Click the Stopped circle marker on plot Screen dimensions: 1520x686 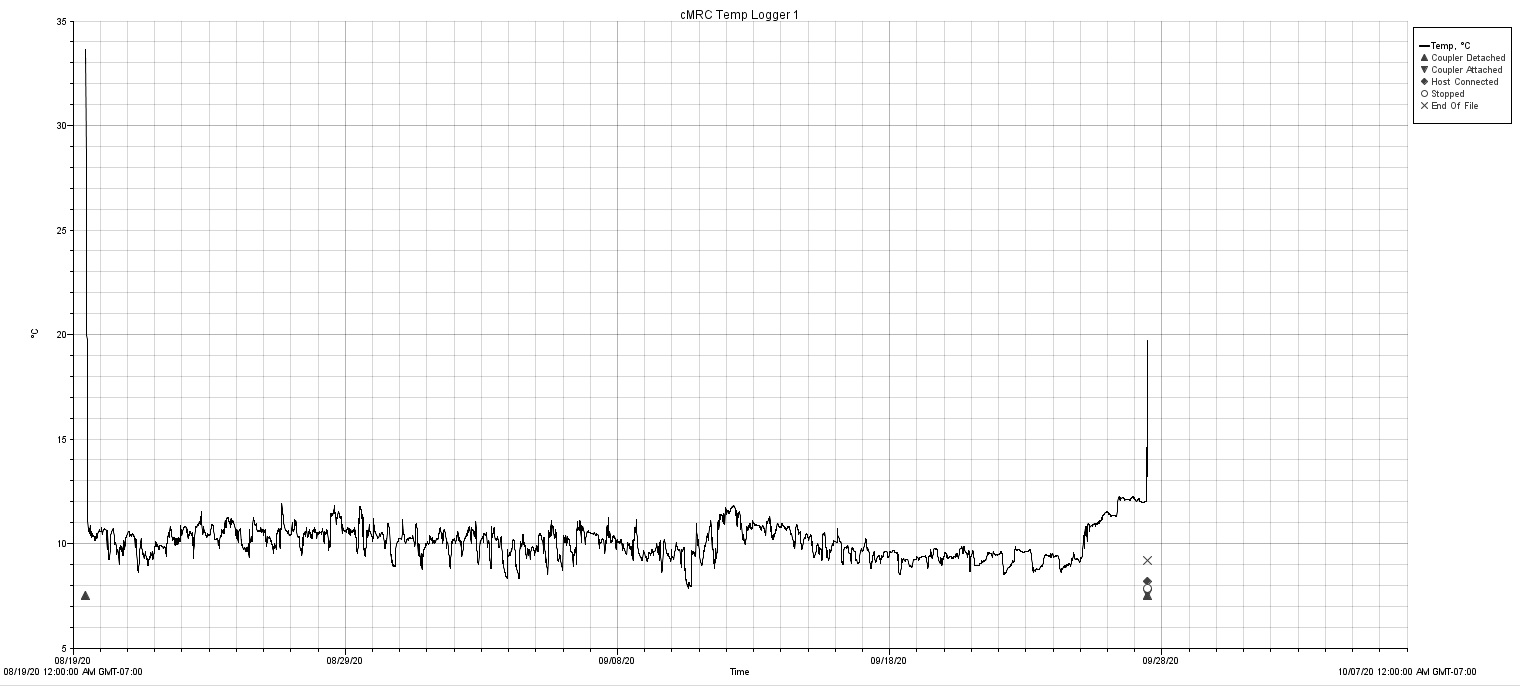[x=1147, y=589]
